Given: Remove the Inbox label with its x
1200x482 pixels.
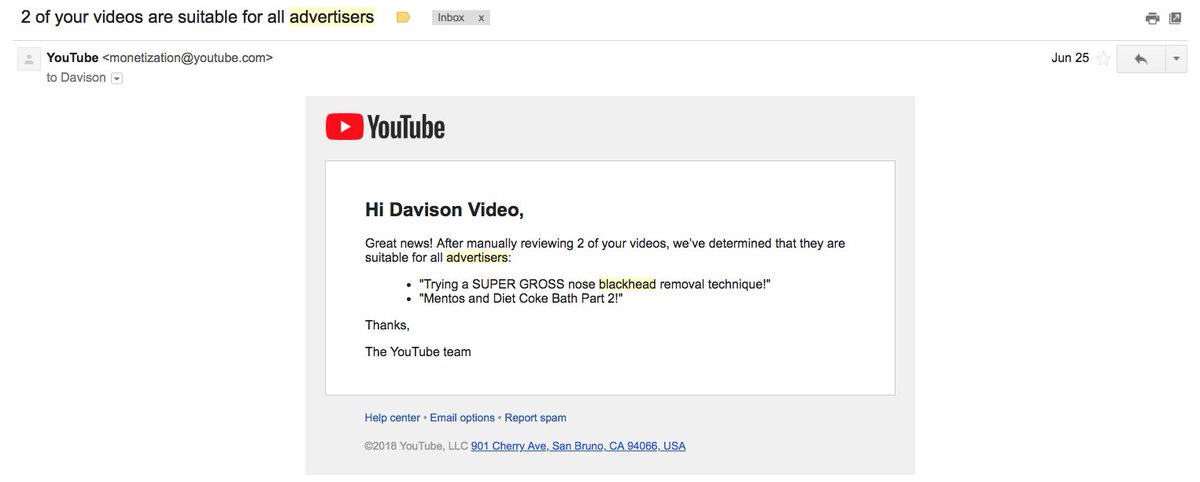Looking at the screenshot, I should [481, 18].
